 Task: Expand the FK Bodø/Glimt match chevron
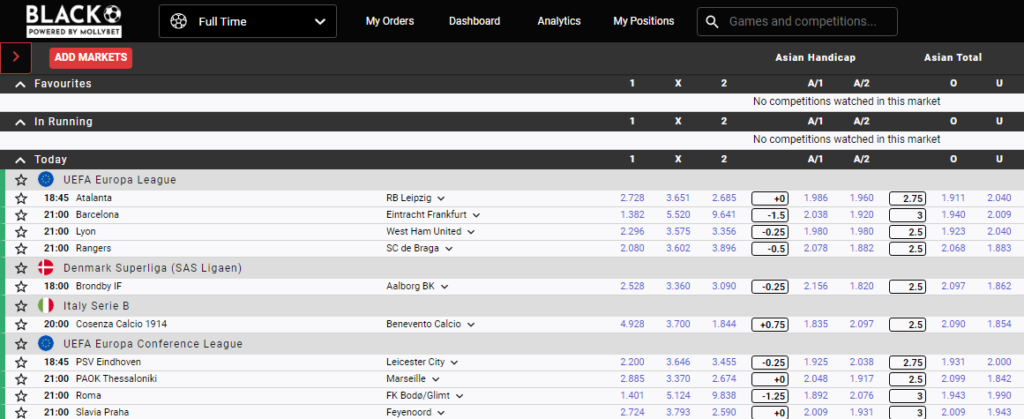click(460, 396)
